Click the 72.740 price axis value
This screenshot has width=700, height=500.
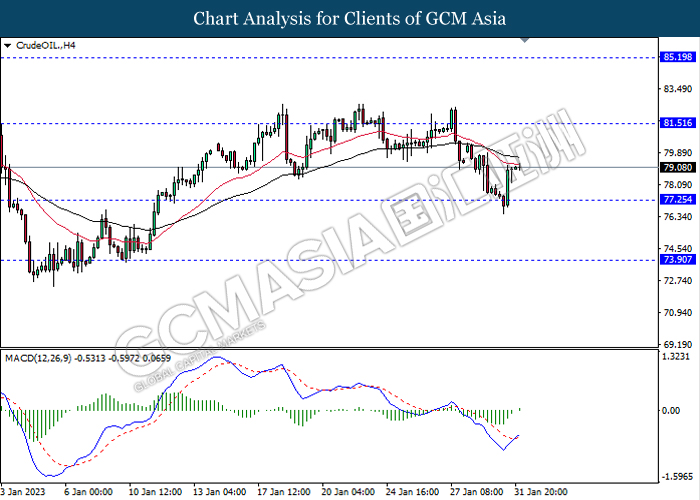(678, 281)
